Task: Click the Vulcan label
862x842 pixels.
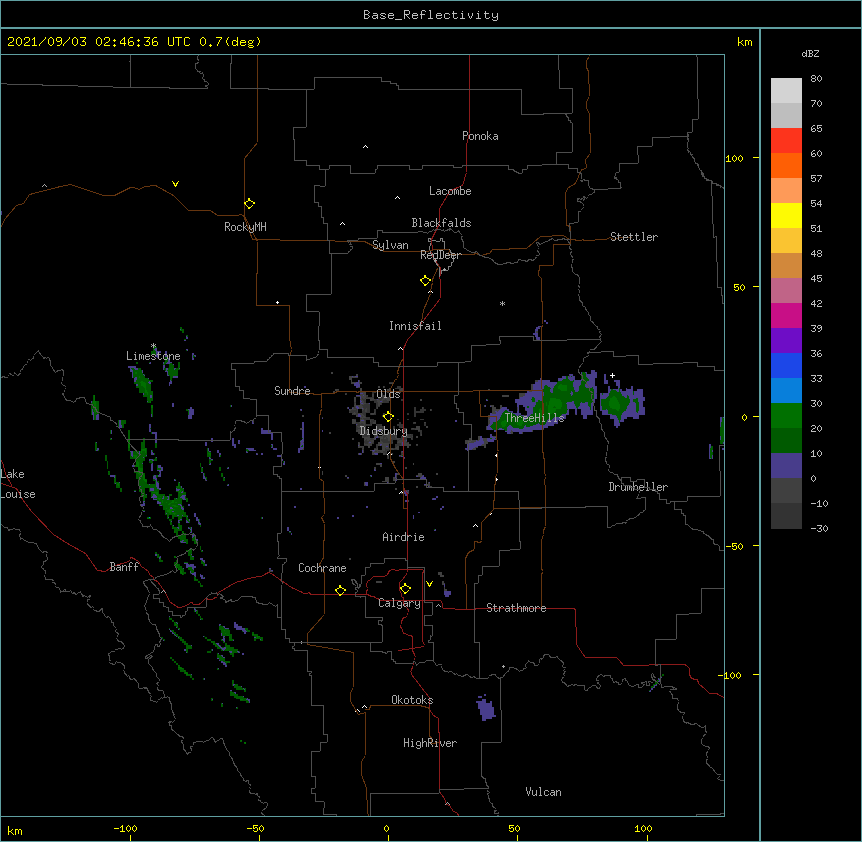Action: tap(543, 792)
